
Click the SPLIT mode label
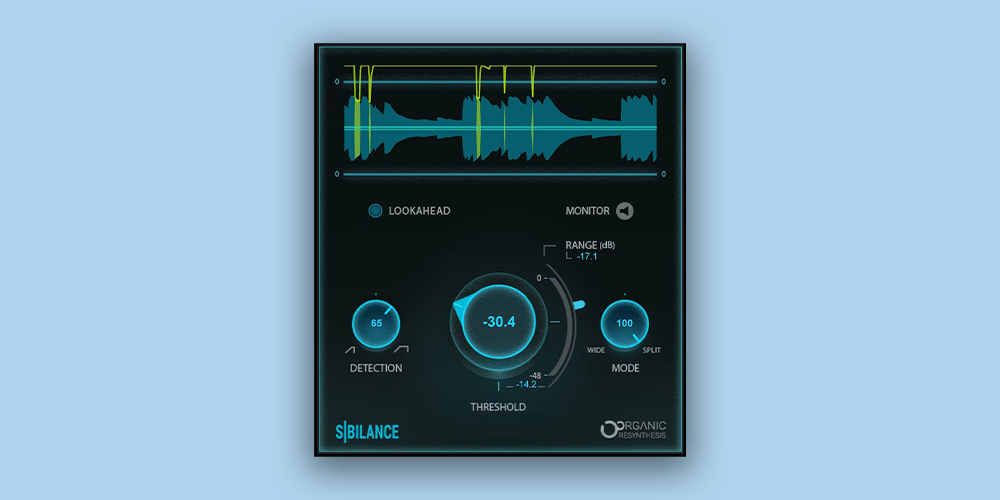(652, 350)
